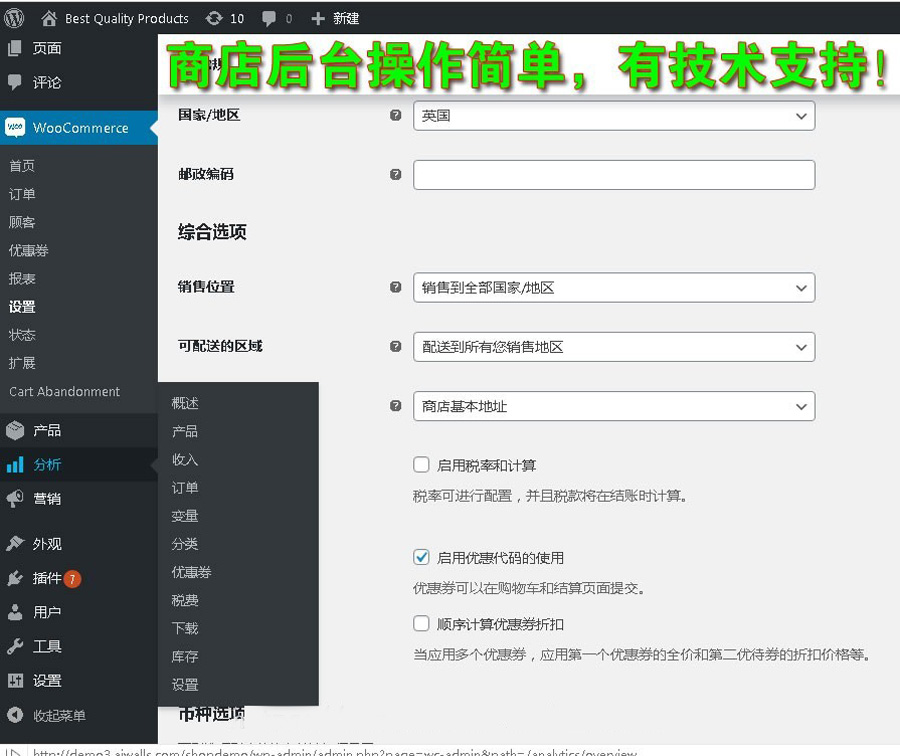Click the help icon next to 邮政编码

point(395,174)
